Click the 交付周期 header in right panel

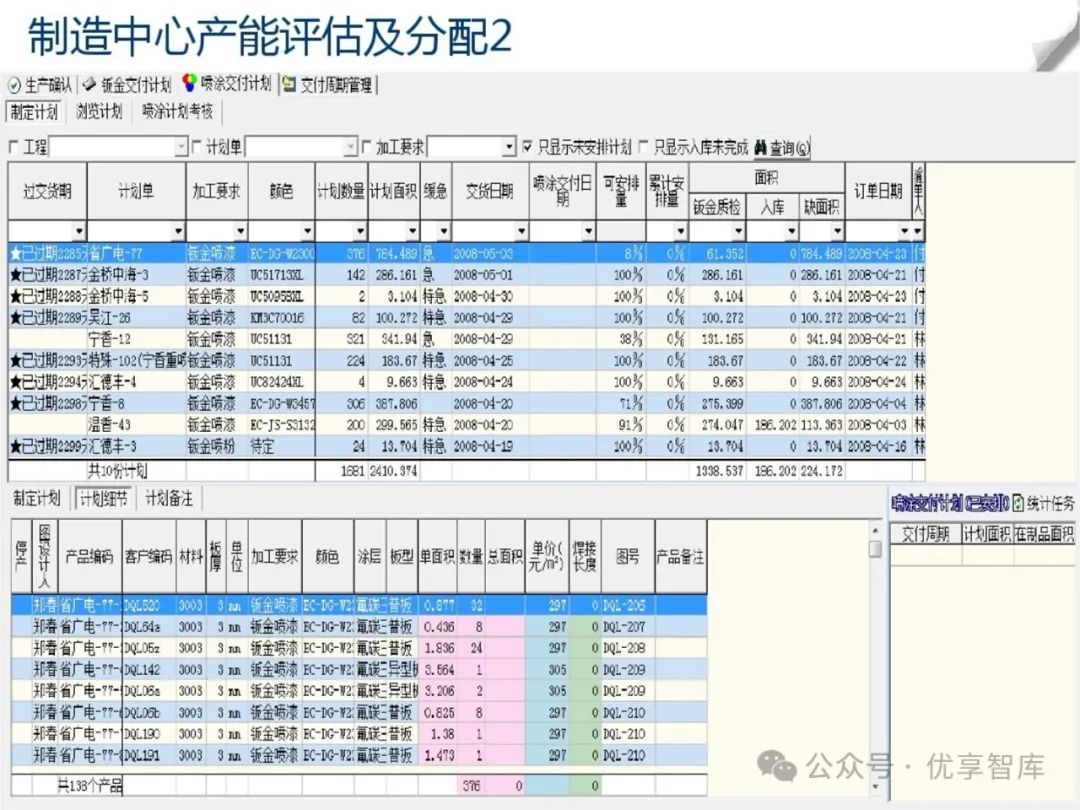tap(926, 534)
